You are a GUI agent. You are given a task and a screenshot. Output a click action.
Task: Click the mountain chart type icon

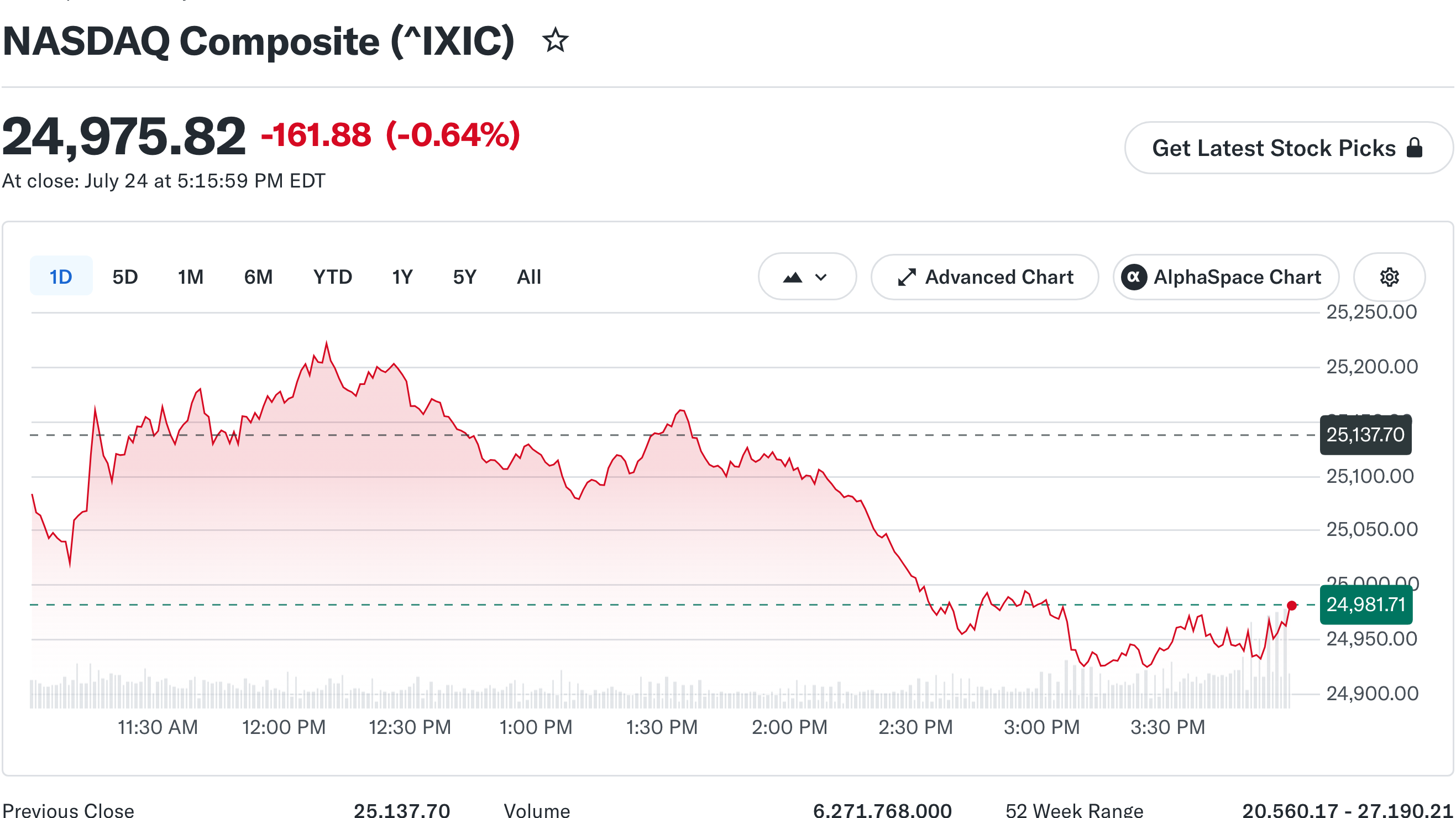click(793, 277)
